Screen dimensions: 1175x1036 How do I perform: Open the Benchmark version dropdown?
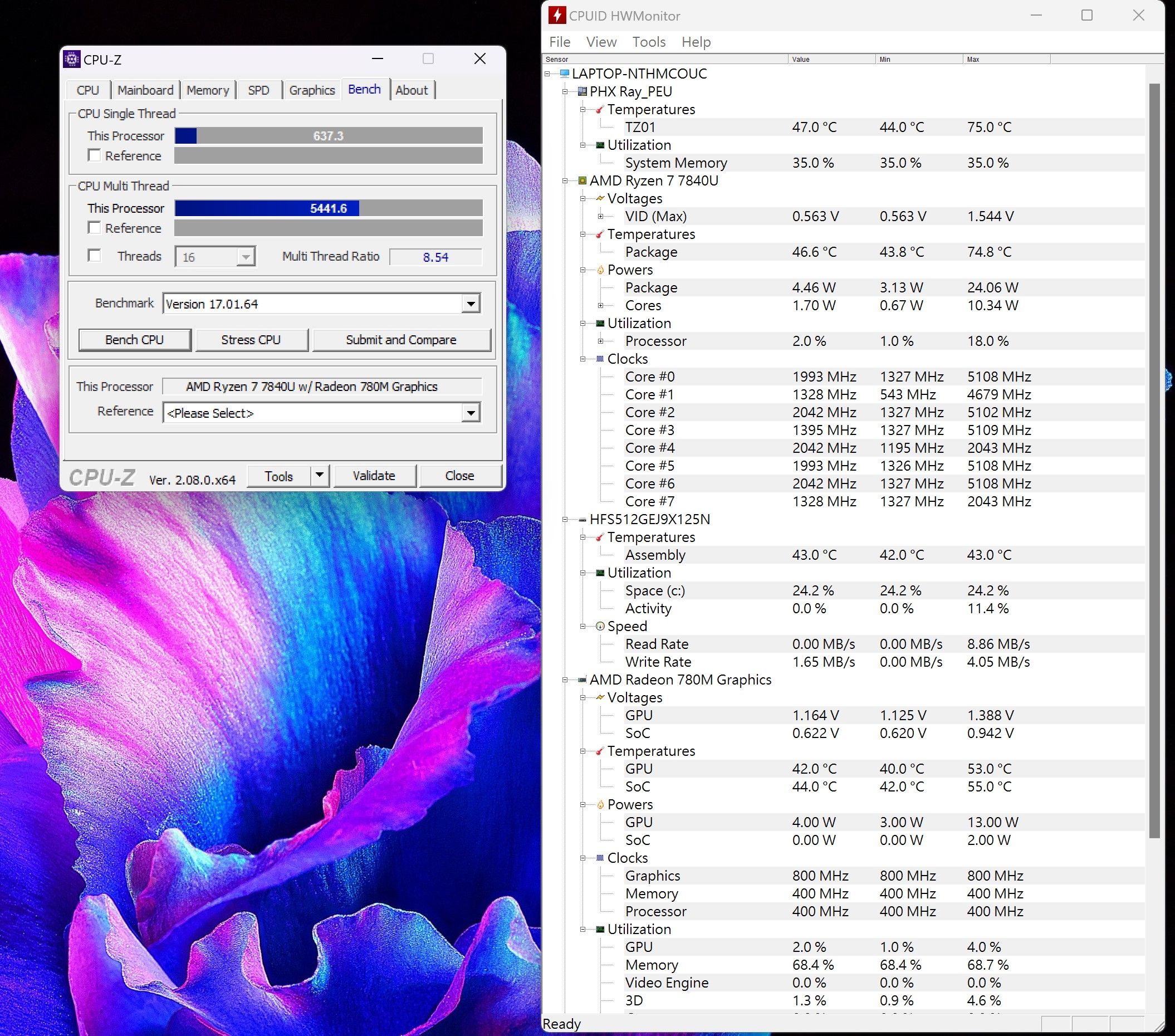click(471, 304)
